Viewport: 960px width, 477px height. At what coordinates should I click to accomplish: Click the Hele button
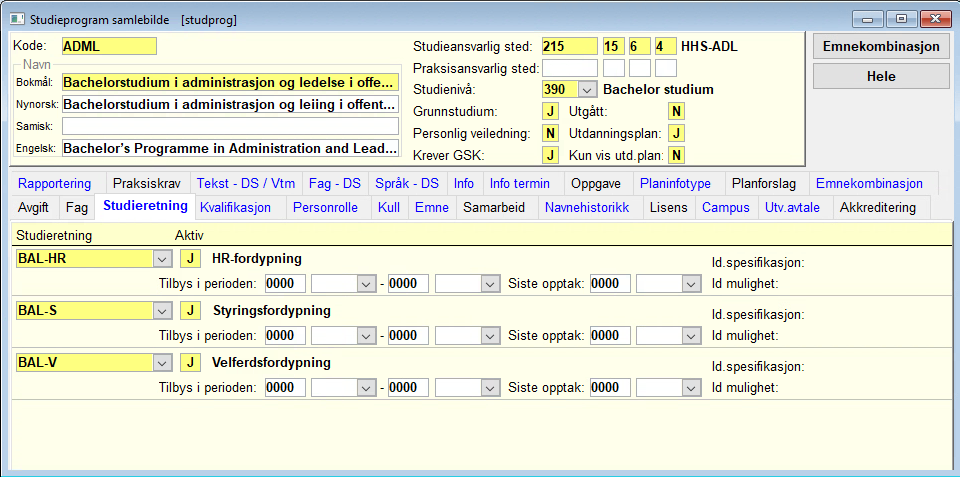(881, 77)
